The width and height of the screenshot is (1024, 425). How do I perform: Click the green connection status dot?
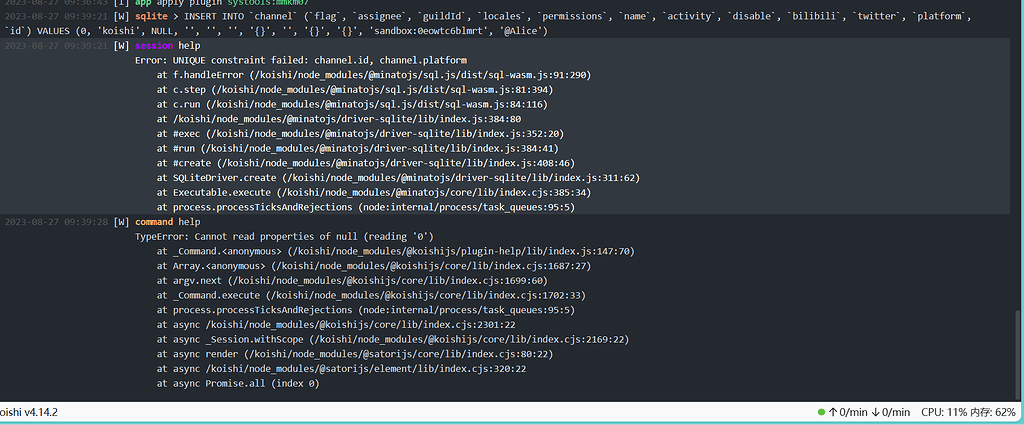822,413
